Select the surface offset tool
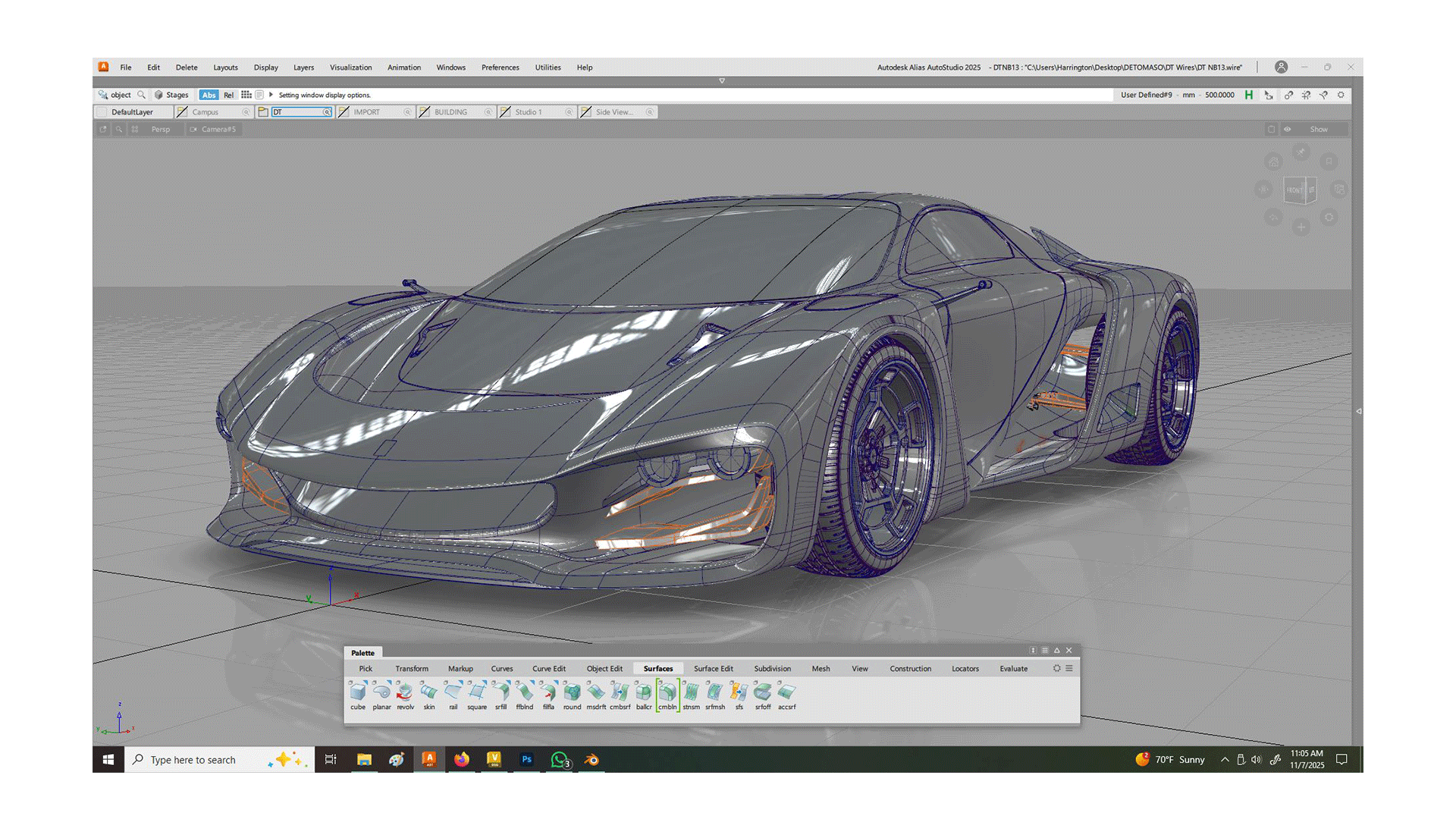Viewport: 1456px width, 819px height. [763, 692]
